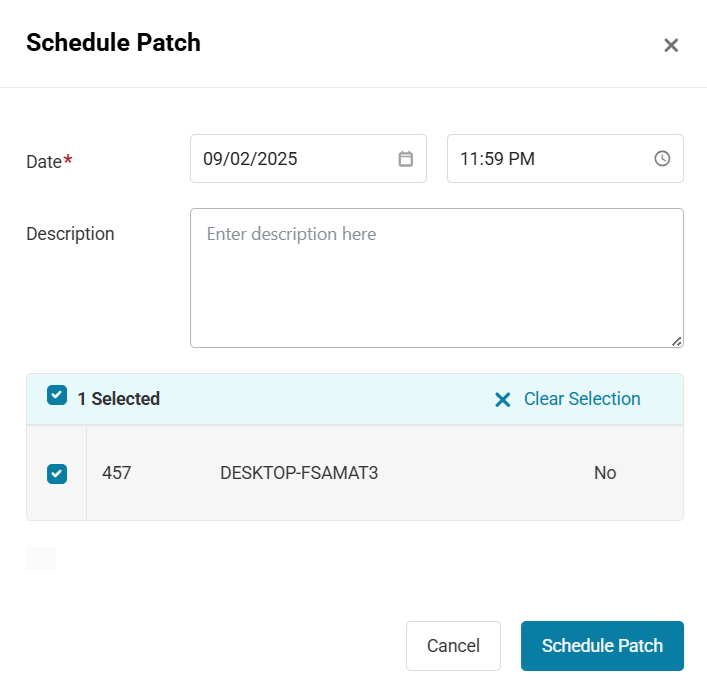The image size is (707, 699).
Task: Click the No value in the row
Action: 605,473
